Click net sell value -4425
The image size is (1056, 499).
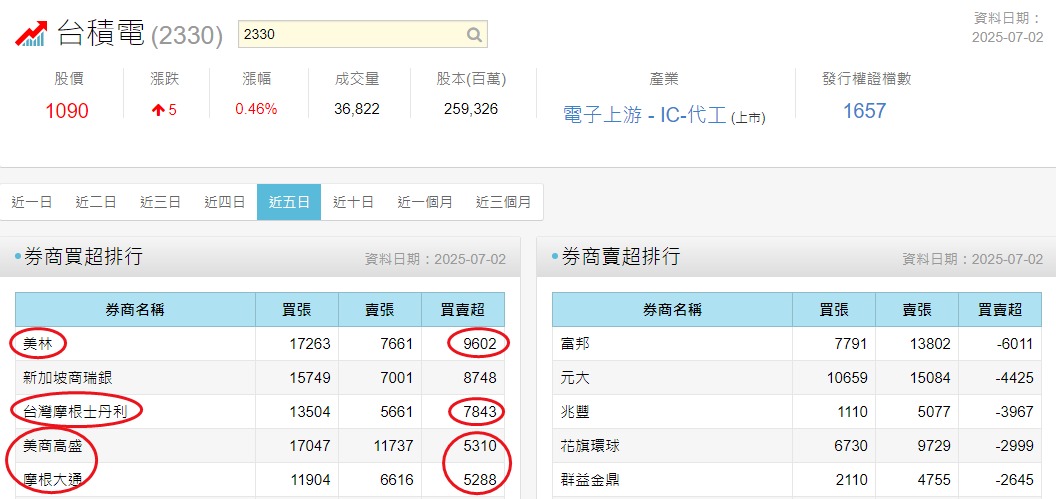click(1014, 378)
